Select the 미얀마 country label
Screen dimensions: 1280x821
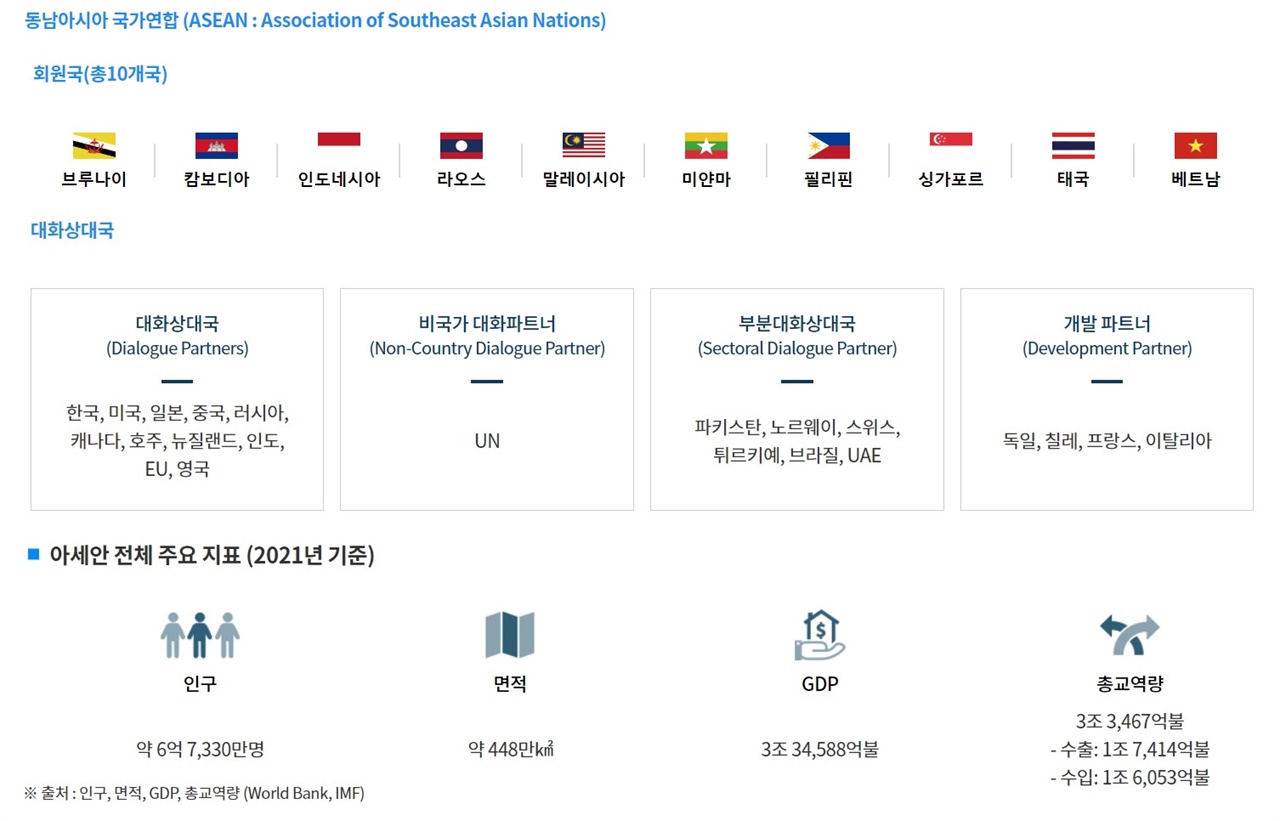[706, 180]
